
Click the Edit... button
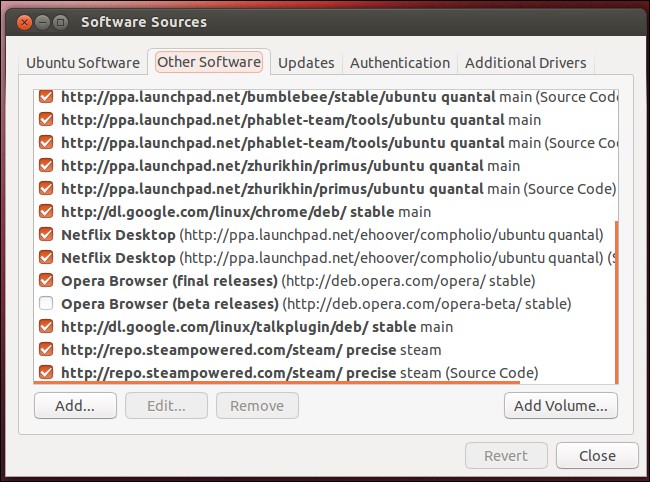pyautogui.click(x=166, y=406)
